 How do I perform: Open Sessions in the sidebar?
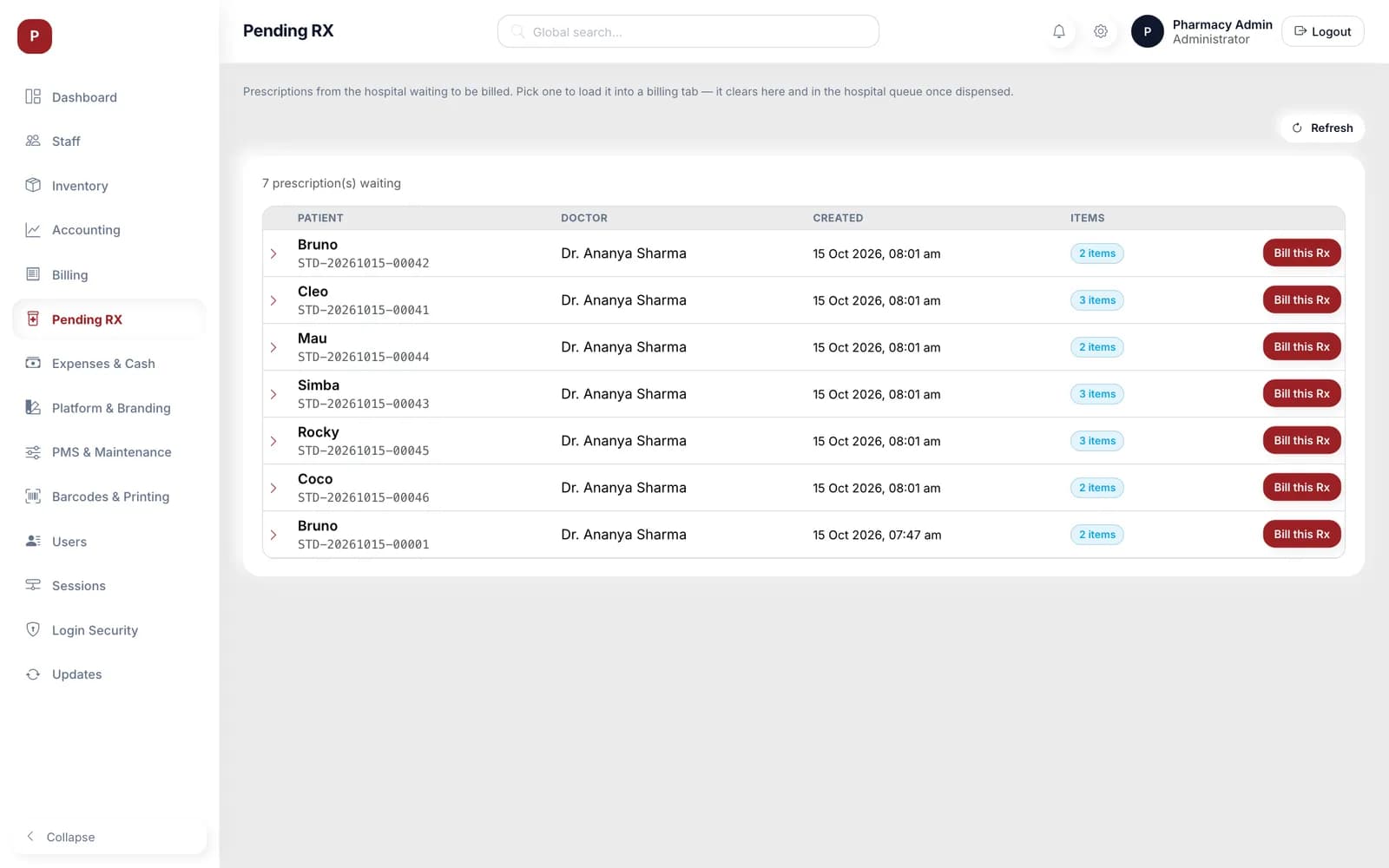coord(109,586)
